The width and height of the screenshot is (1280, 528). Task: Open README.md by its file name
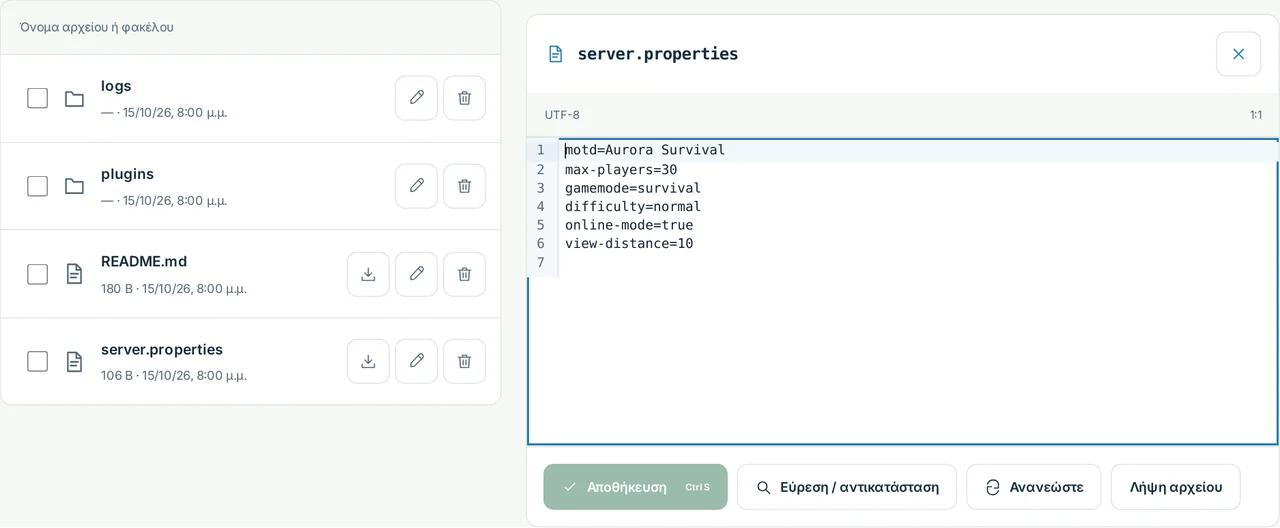(144, 261)
